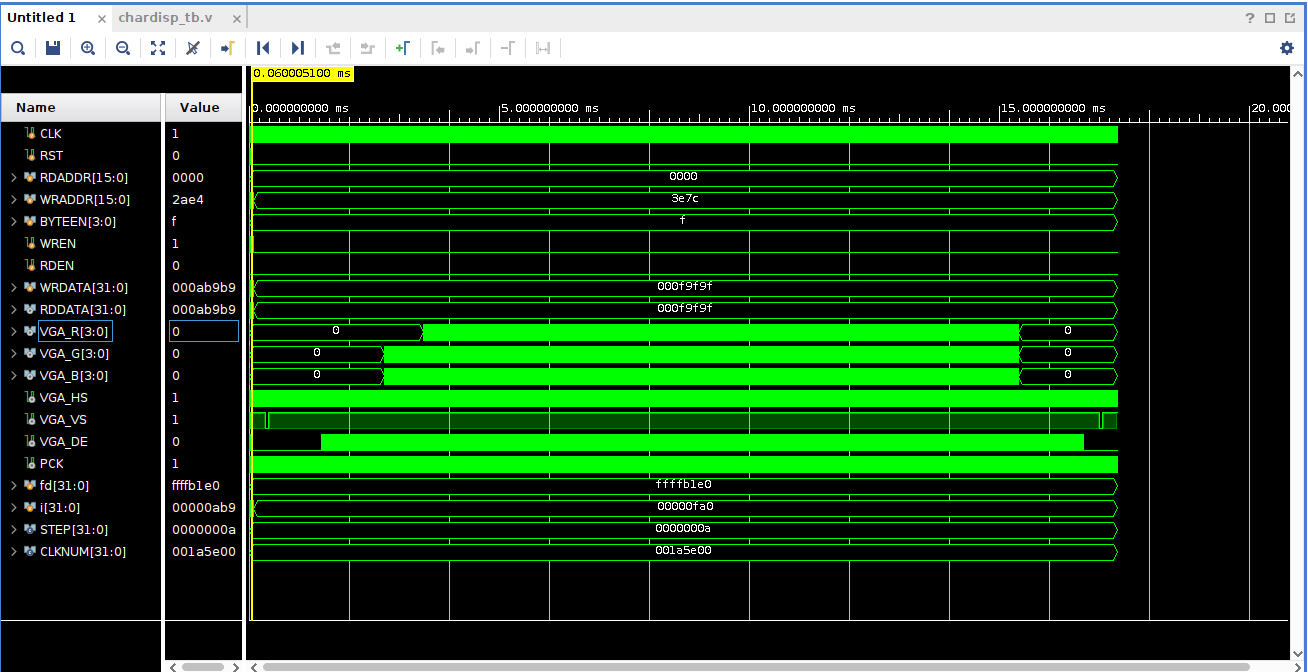1308x672 pixels.
Task: Click the name panel horizontal scrollbar thumb
Action: tap(203, 666)
